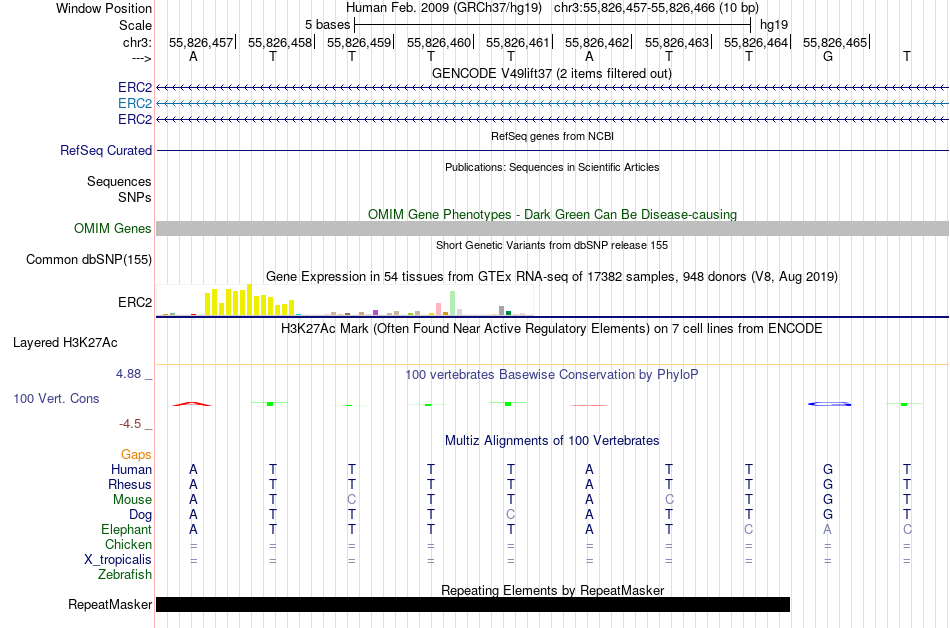
Task: Click the orange H3K27Ac signal line
Action: pos(552,365)
